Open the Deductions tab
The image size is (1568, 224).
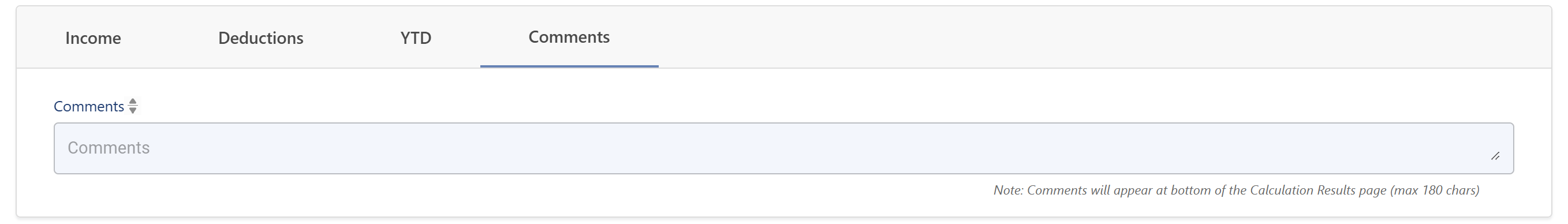pos(260,38)
